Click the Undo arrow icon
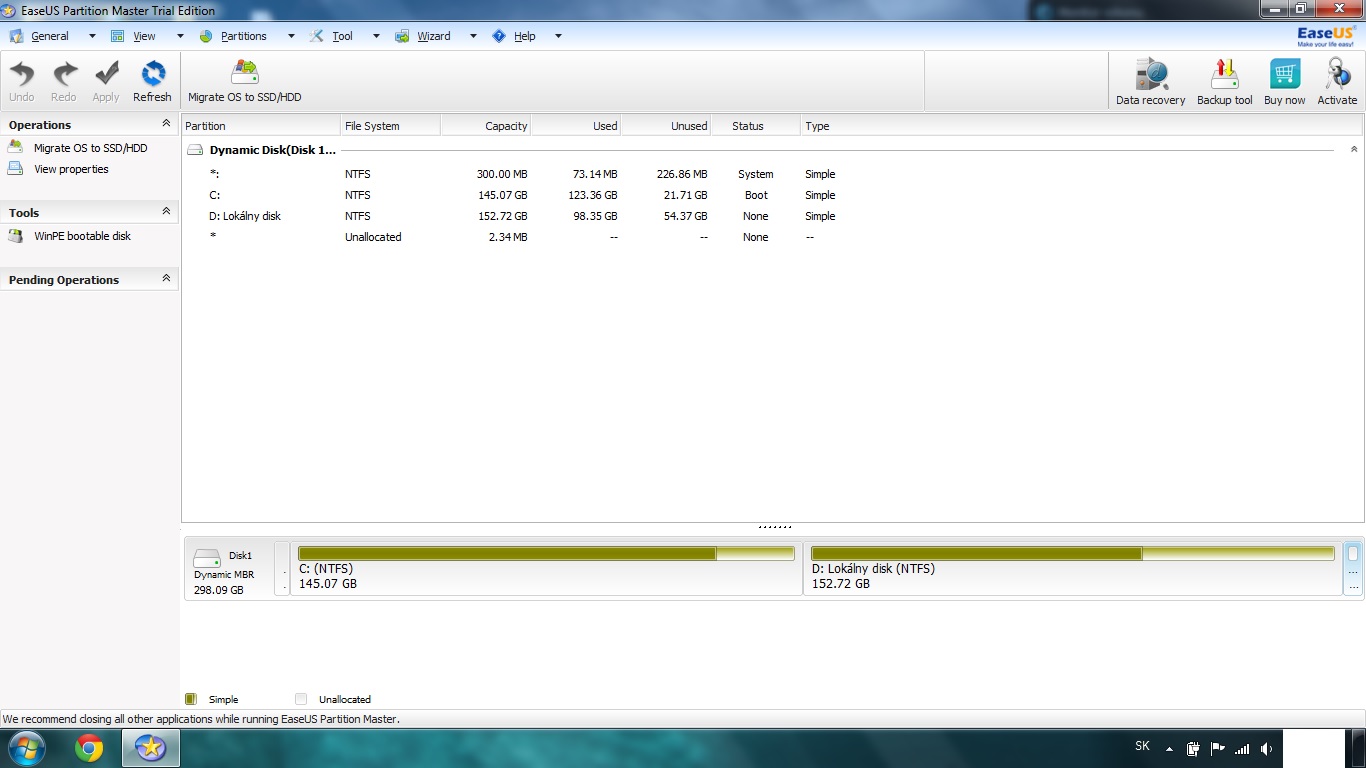1366x768 pixels. click(x=22, y=75)
